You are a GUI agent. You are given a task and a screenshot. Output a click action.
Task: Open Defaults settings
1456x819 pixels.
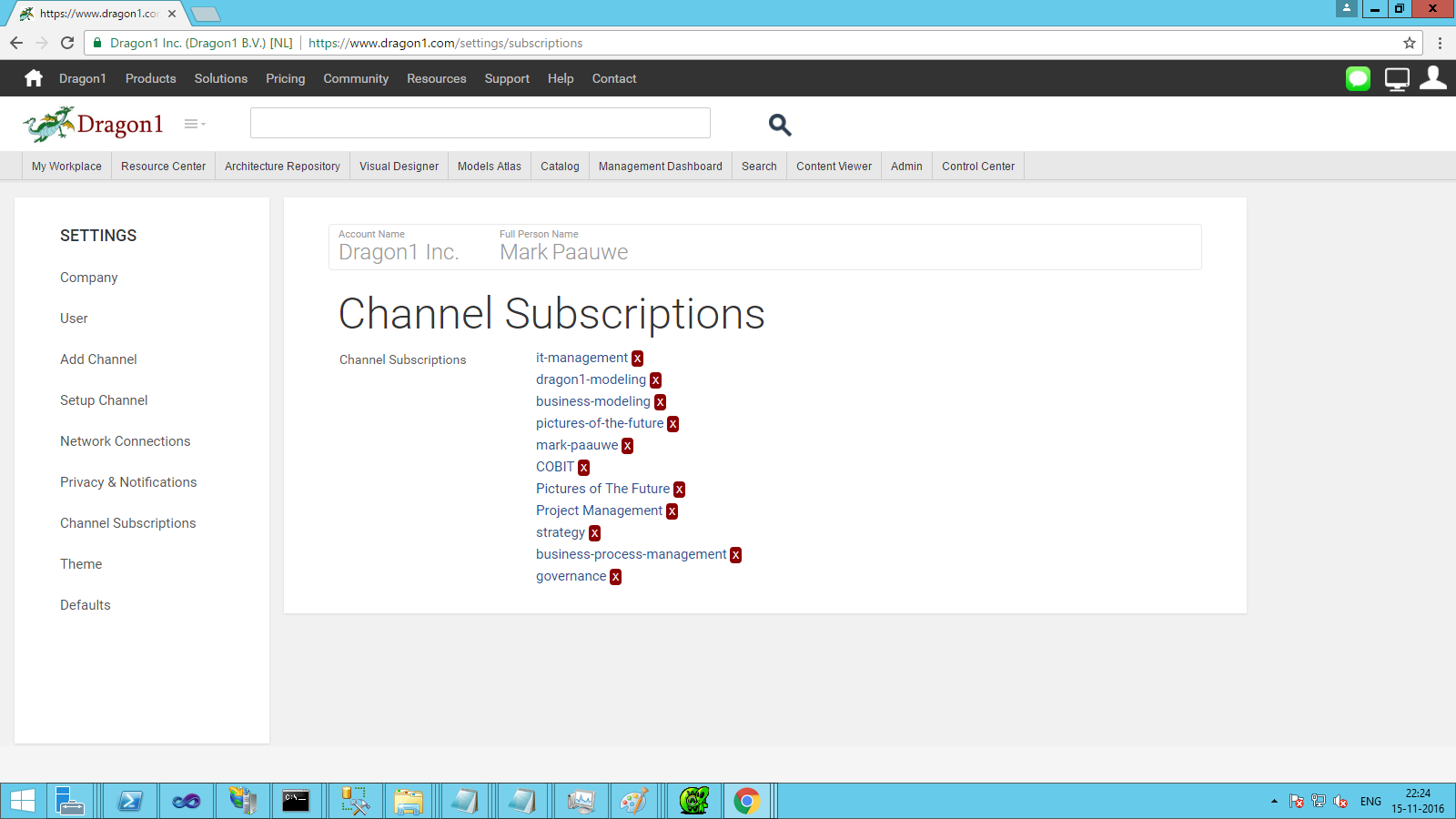point(86,605)
